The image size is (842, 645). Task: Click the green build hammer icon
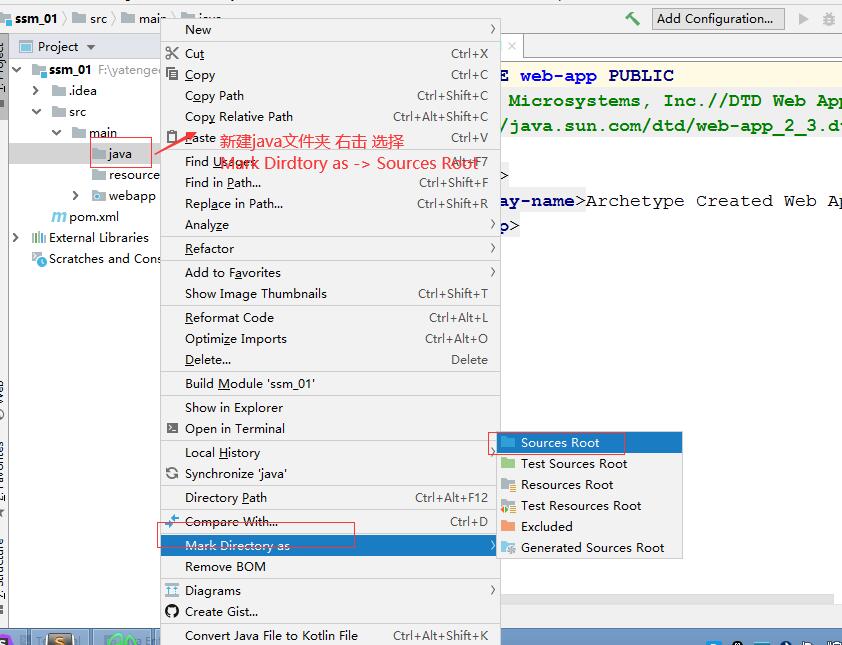pos(632,18)
